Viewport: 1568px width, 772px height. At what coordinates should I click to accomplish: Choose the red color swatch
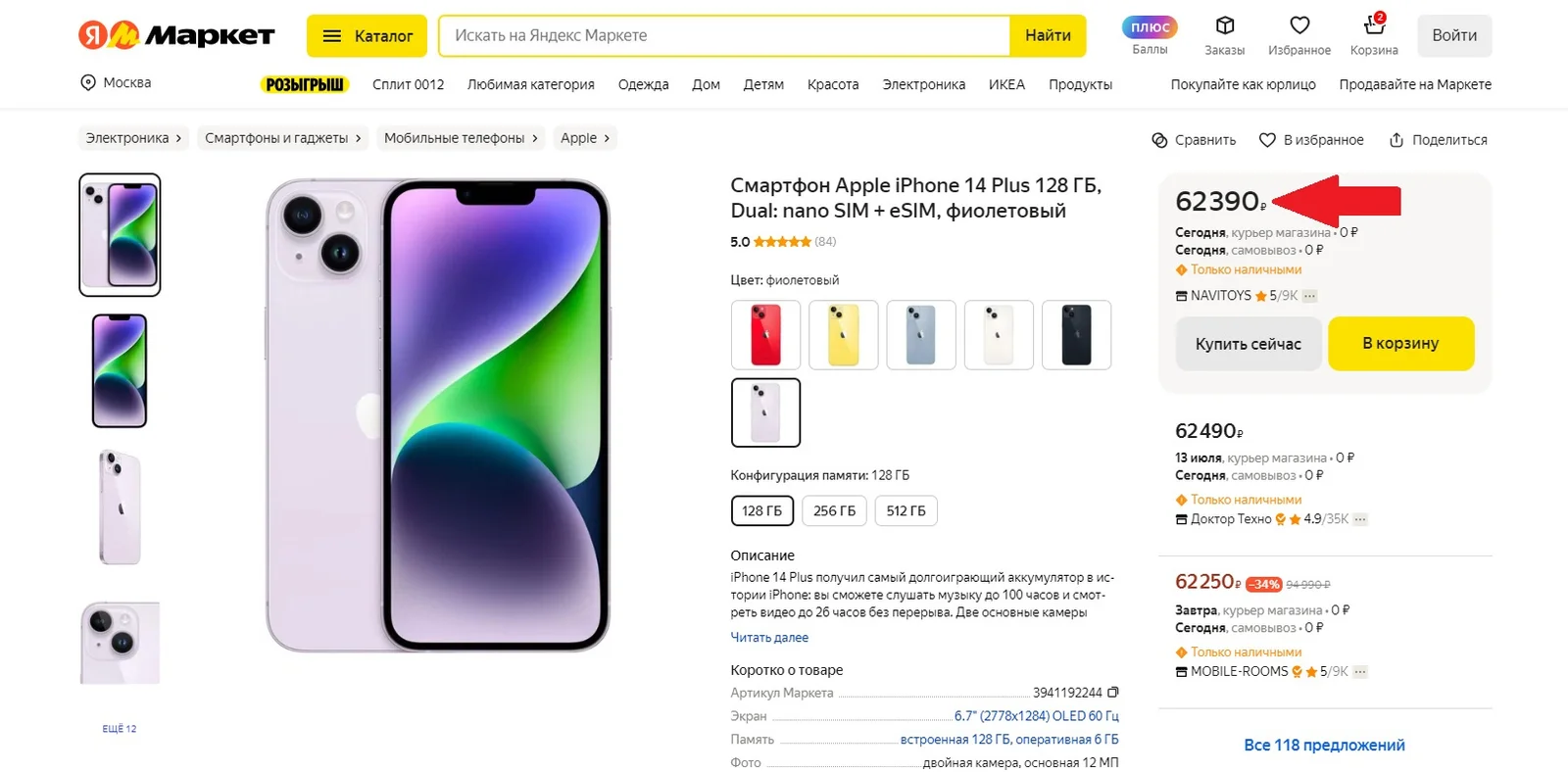[765, 335]
